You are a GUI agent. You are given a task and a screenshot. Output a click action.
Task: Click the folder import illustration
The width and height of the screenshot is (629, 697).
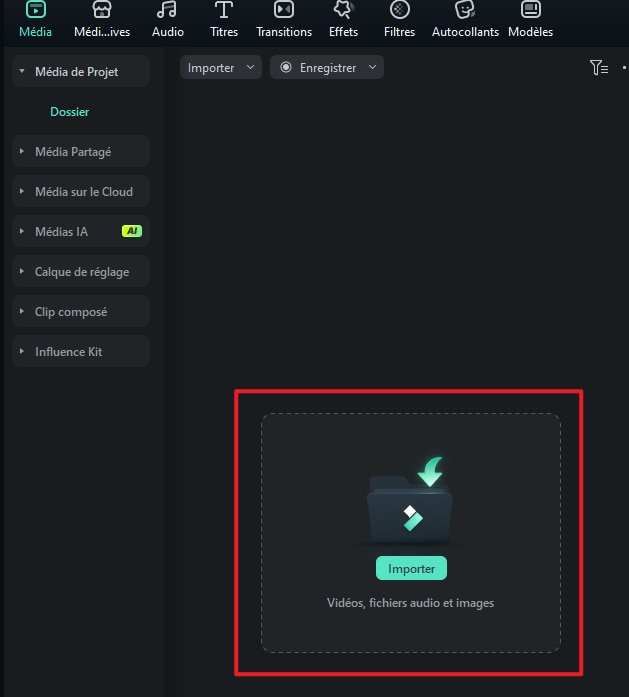410,501
